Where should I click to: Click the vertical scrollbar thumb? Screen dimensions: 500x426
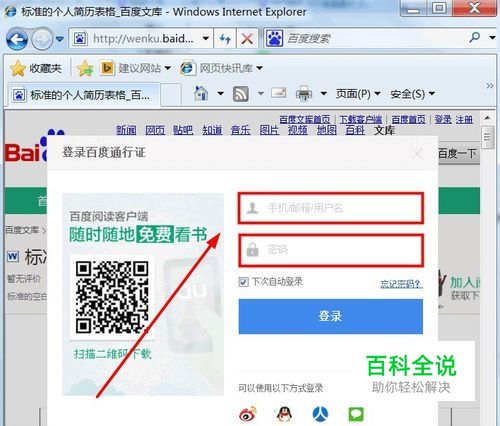[x=487, y=137]
